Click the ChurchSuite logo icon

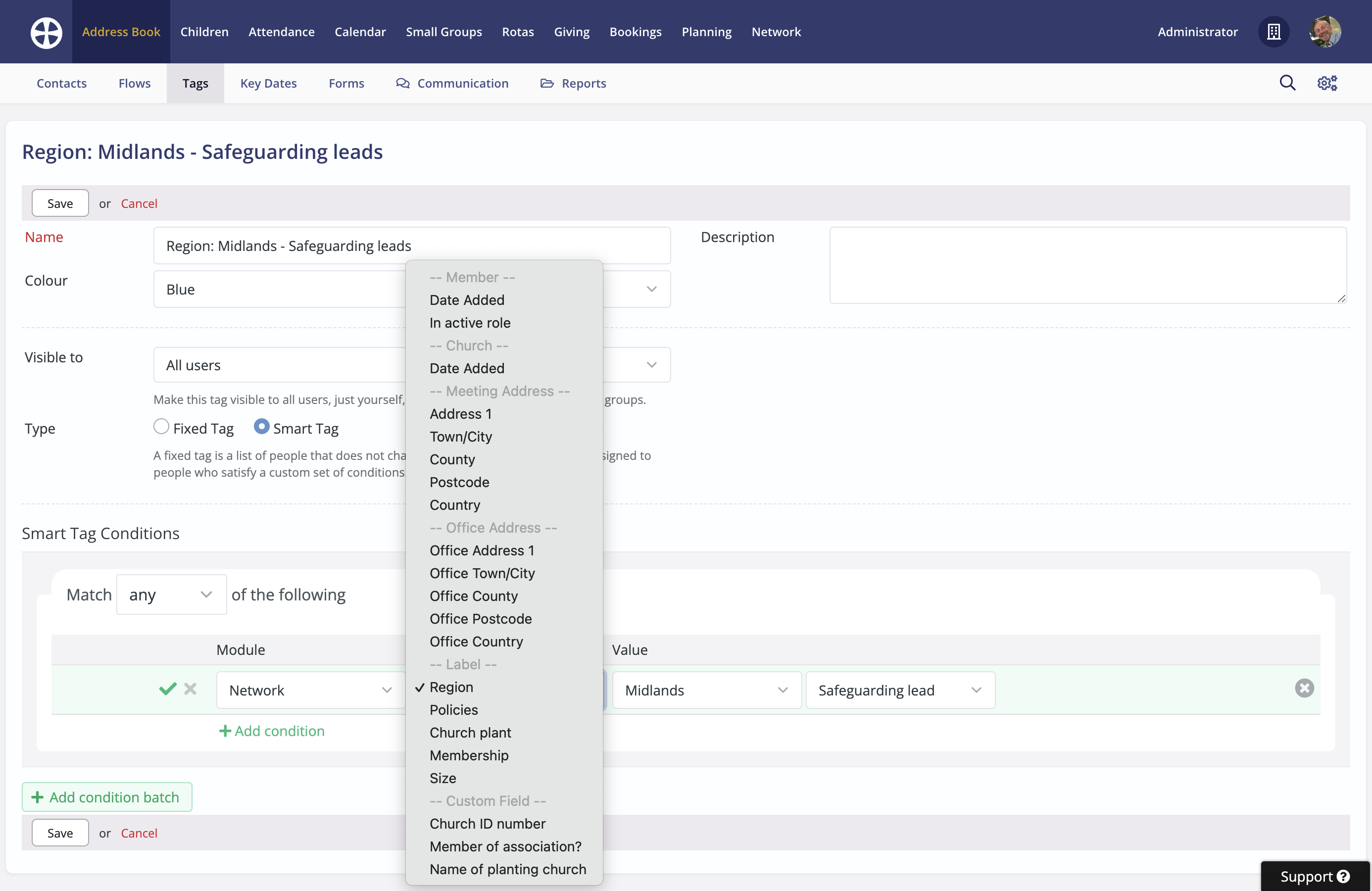point(46,32)
